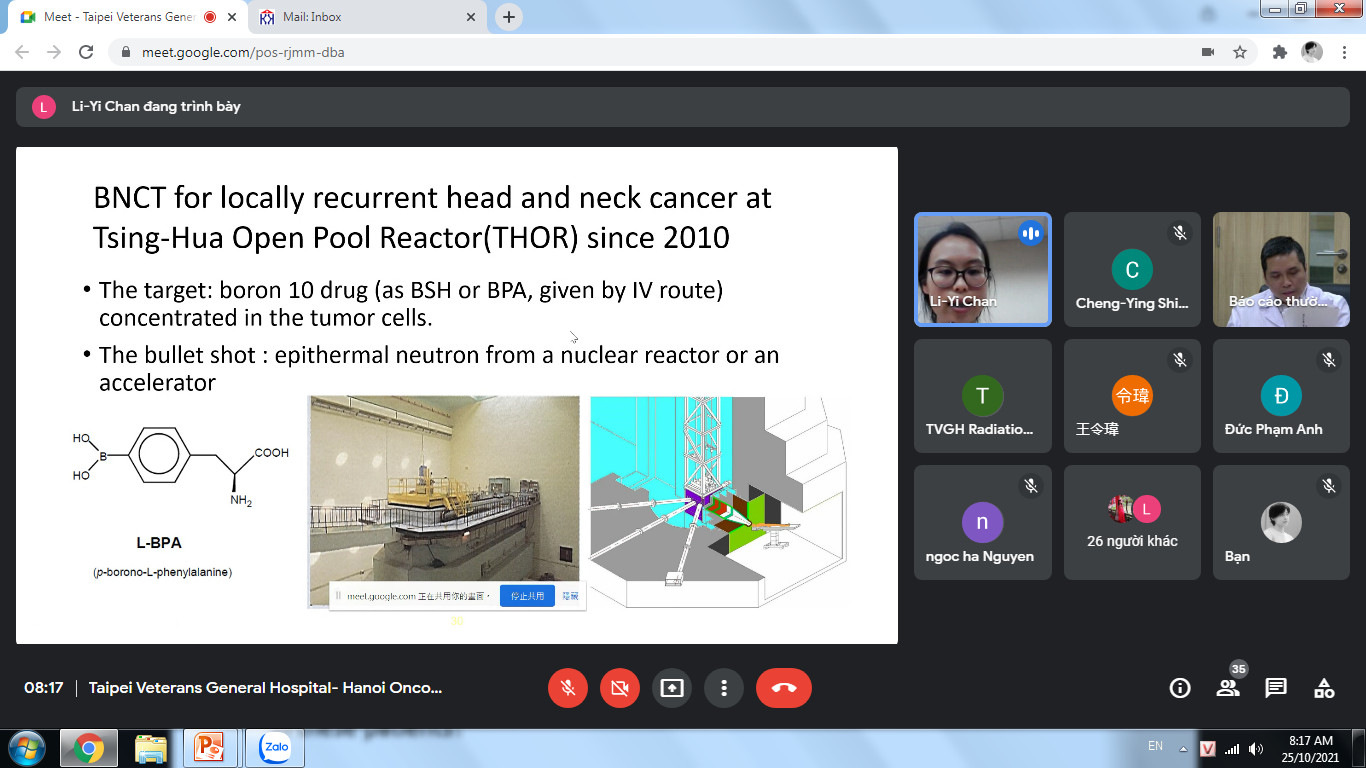The image size is (1366, 768).
Task: Click the taskbar volume speaker icon
Action: [x=1256, y=748]
